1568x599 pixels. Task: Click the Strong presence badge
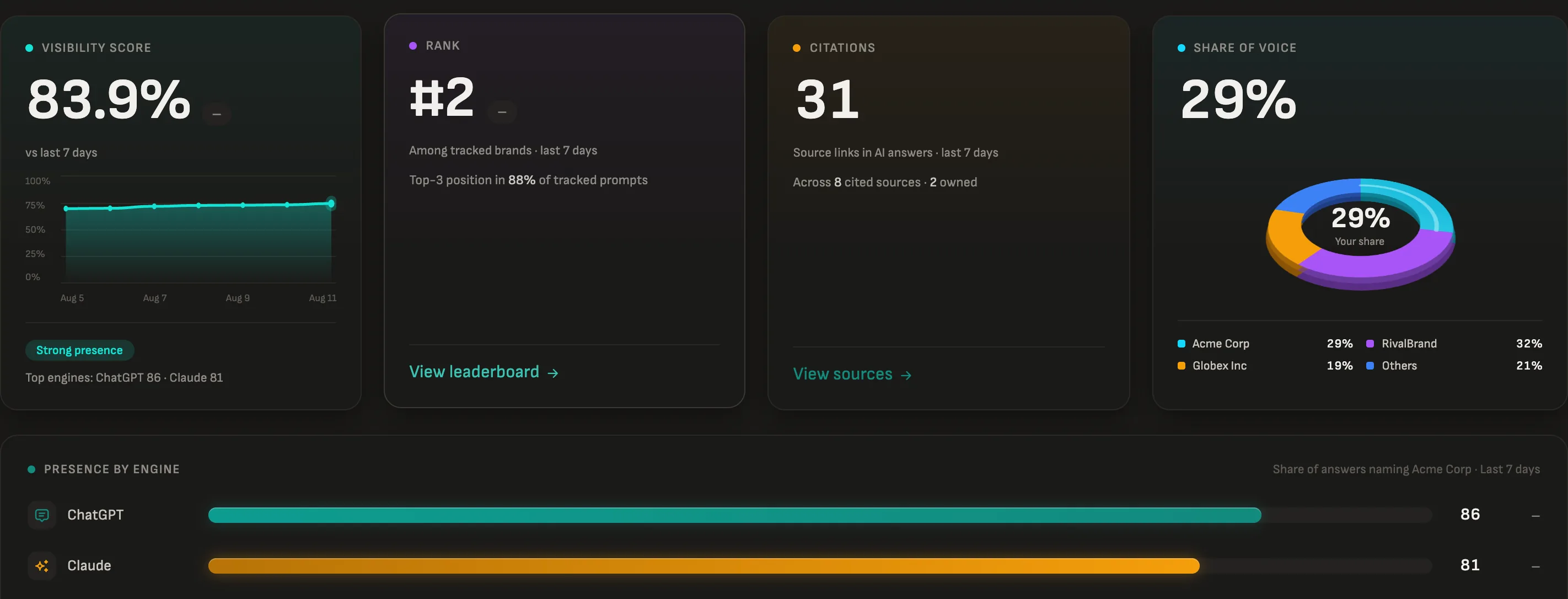click(x=80, y=350)
